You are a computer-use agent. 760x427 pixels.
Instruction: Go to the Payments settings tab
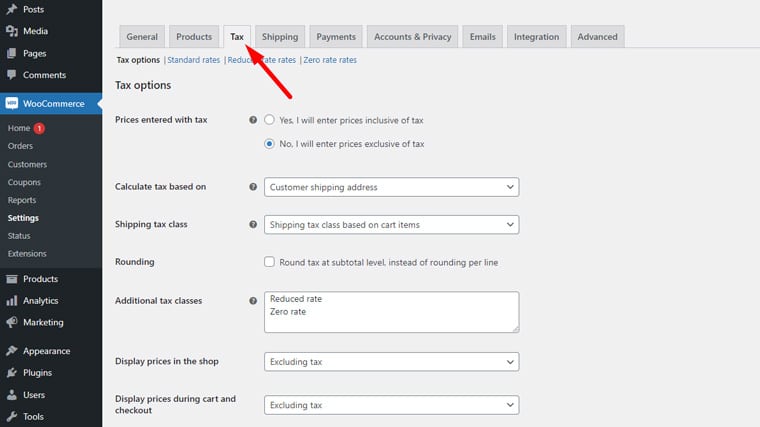click(x=336, y=37)
